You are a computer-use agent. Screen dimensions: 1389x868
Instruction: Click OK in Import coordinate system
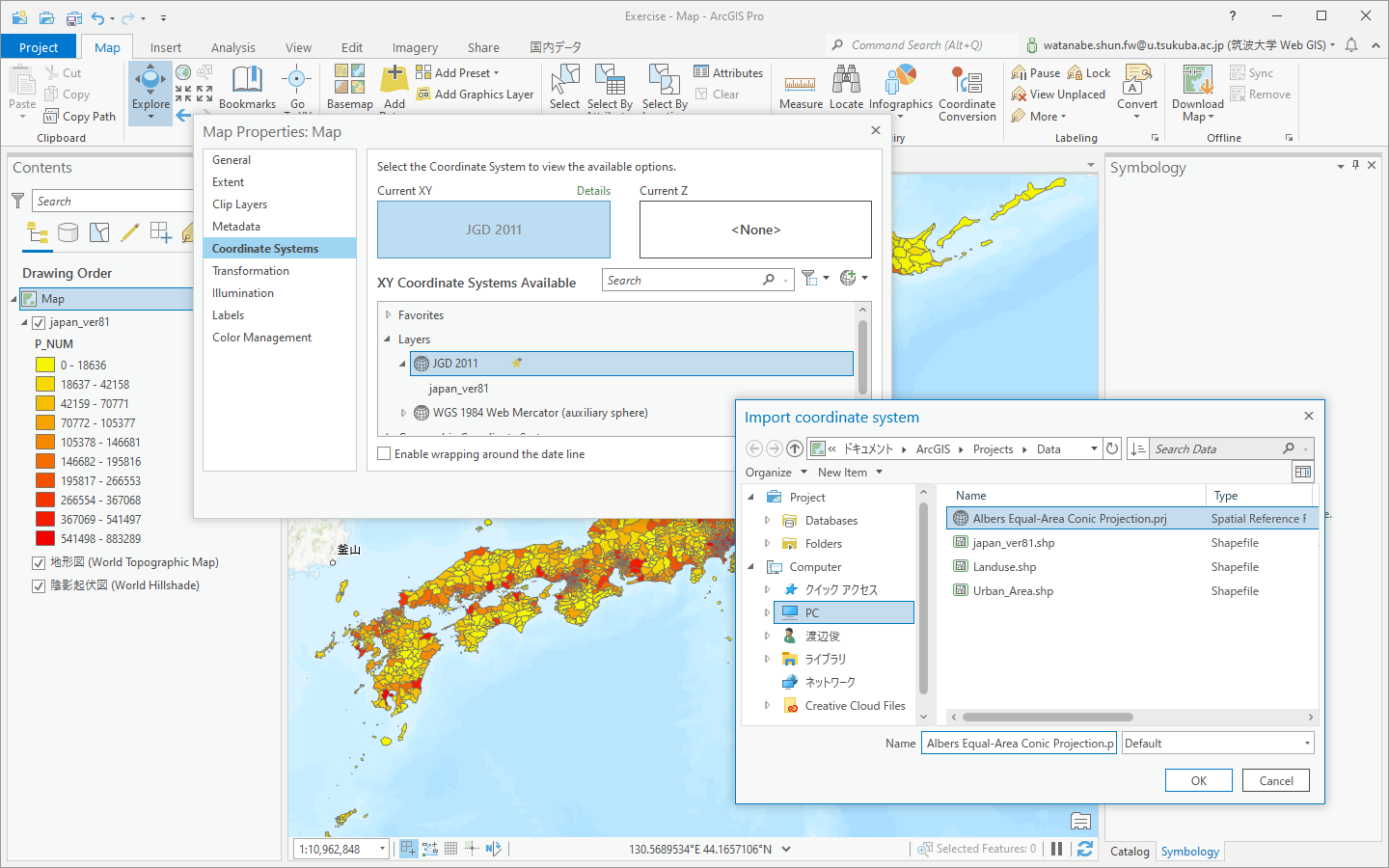pos(1198,780)
